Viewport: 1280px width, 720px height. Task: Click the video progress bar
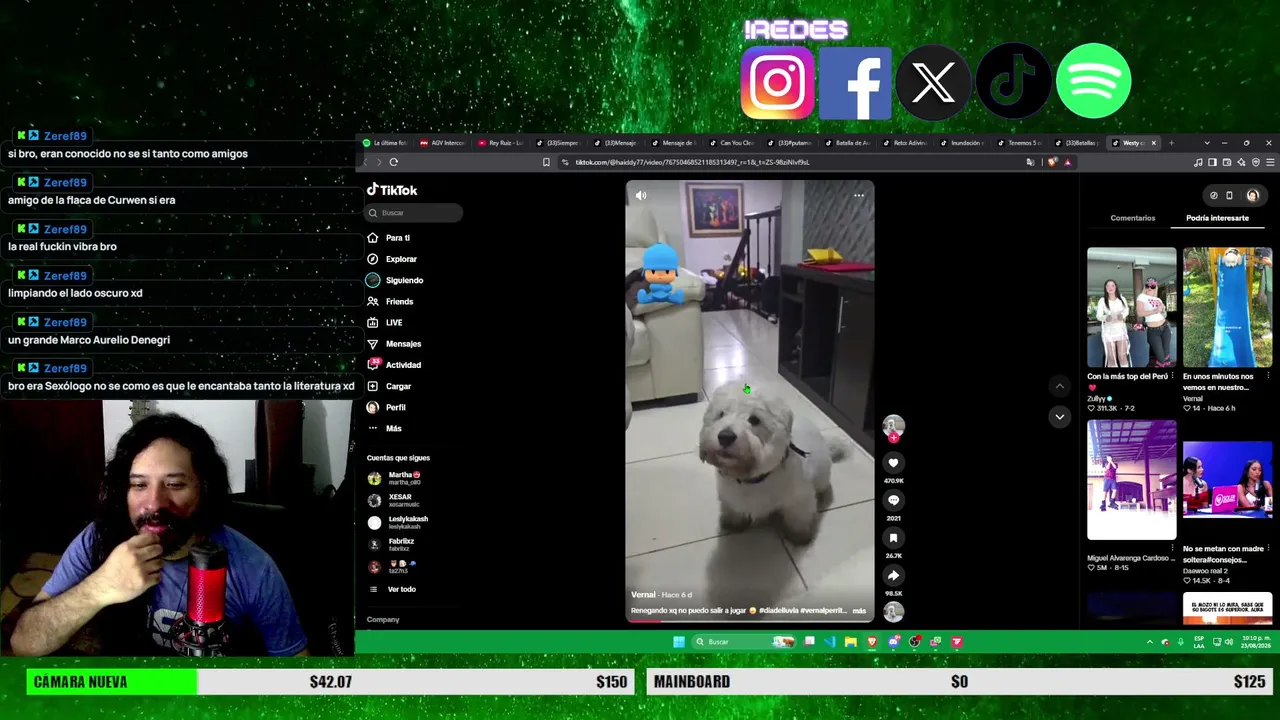tap(750, 621)
